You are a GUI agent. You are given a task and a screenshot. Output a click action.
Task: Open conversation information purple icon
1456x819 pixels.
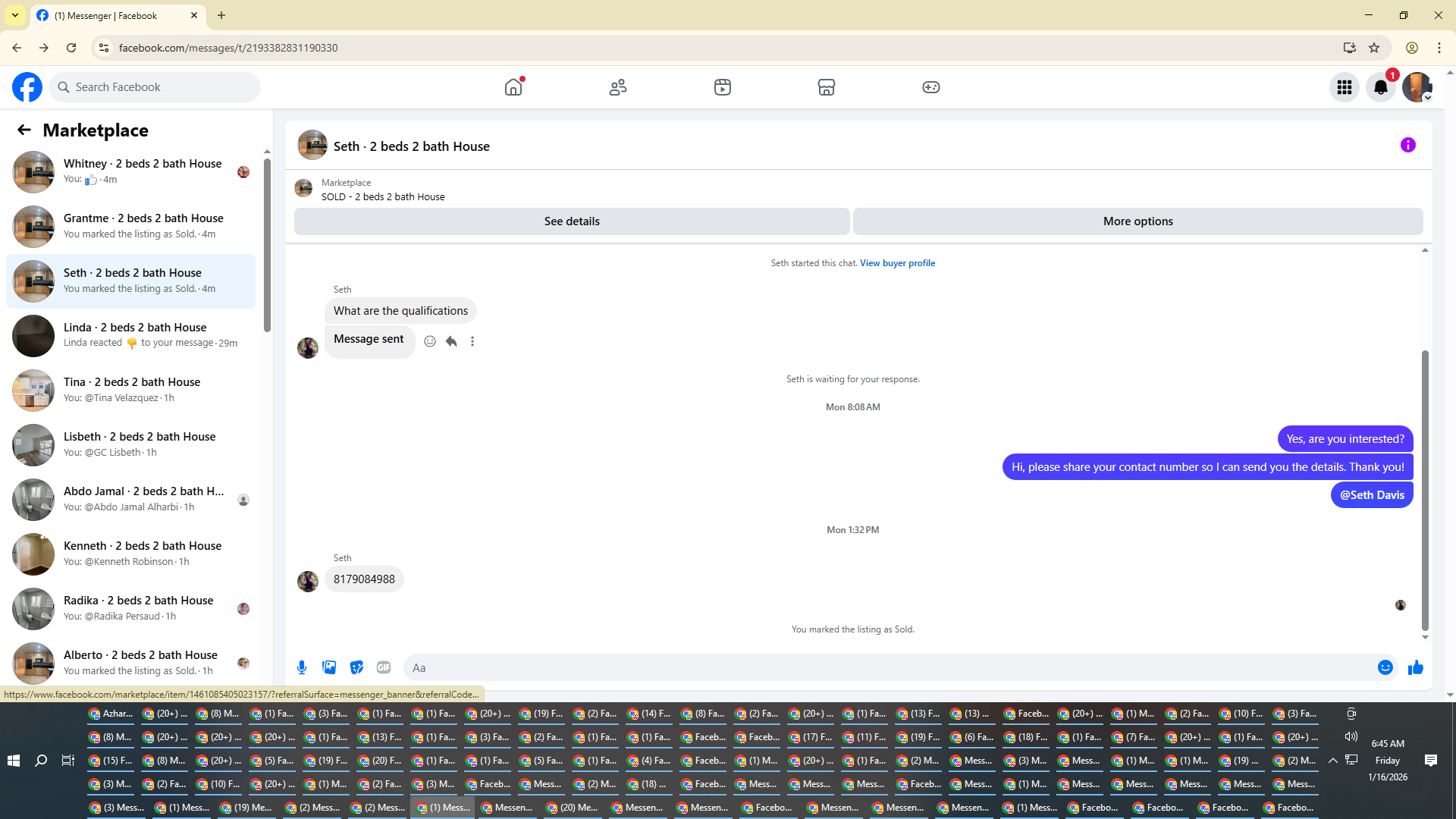click(1407, 145)
